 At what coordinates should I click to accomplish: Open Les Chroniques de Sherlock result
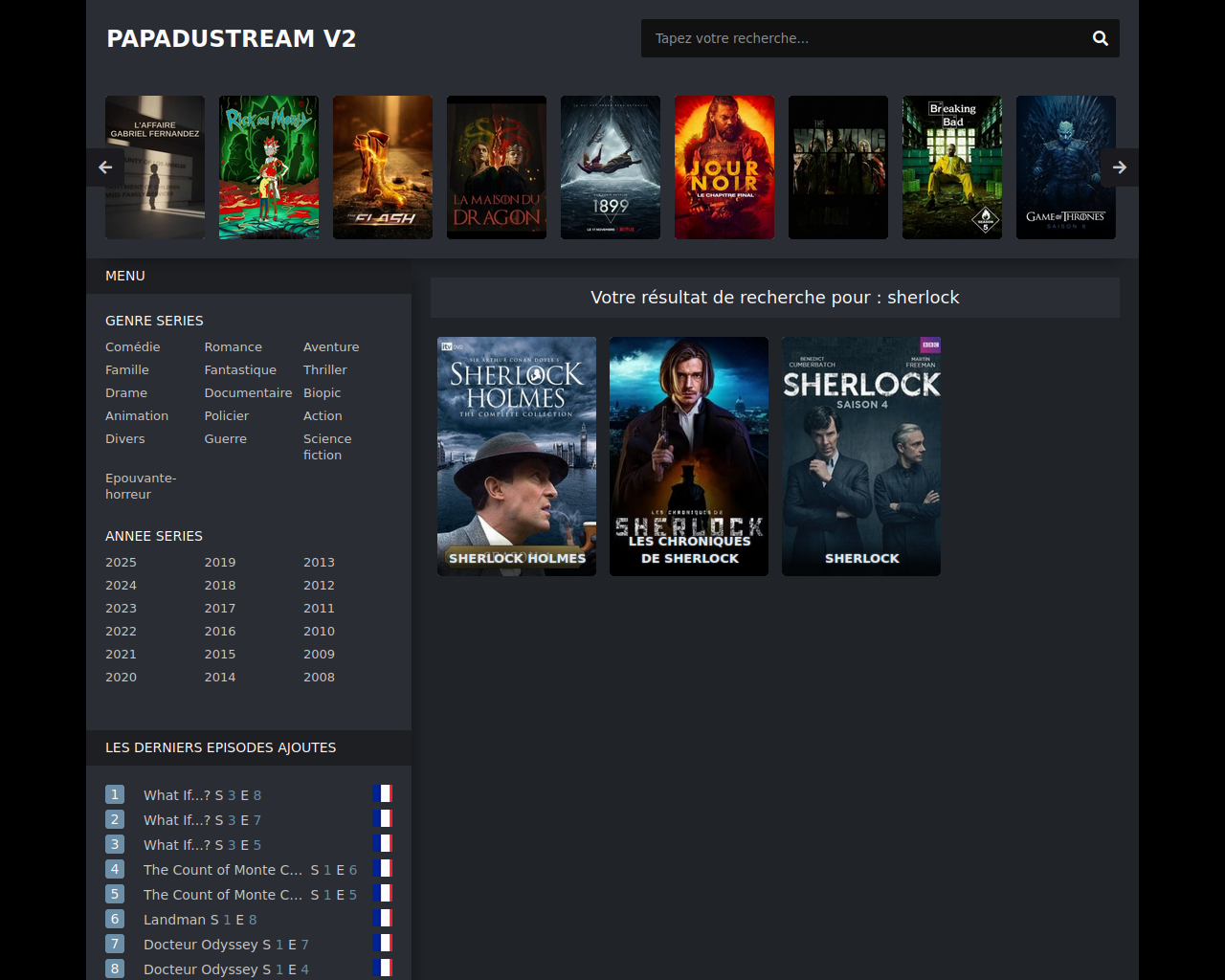click(x=689, y=457)
